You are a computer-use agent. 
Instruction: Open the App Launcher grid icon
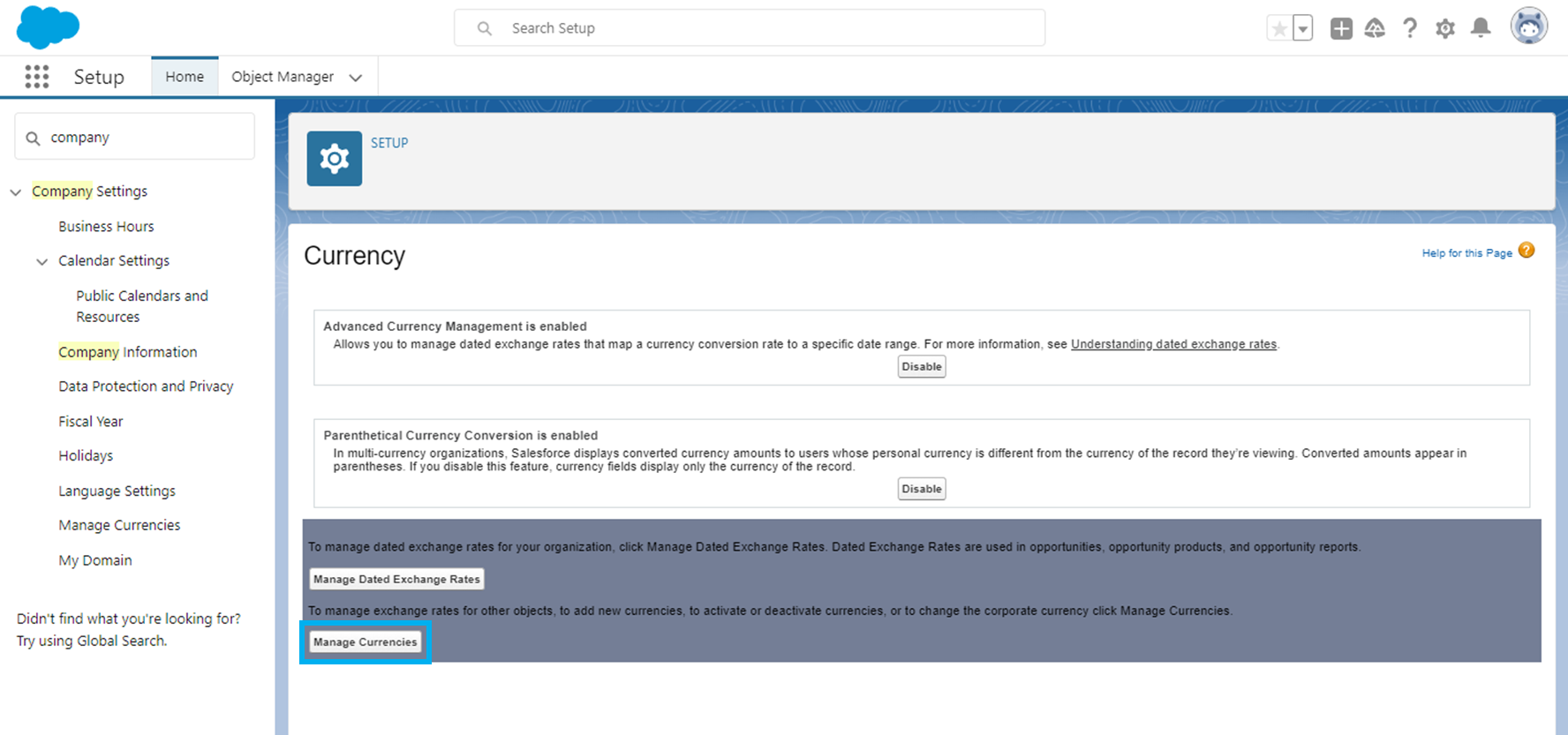[x=37, y=77]
